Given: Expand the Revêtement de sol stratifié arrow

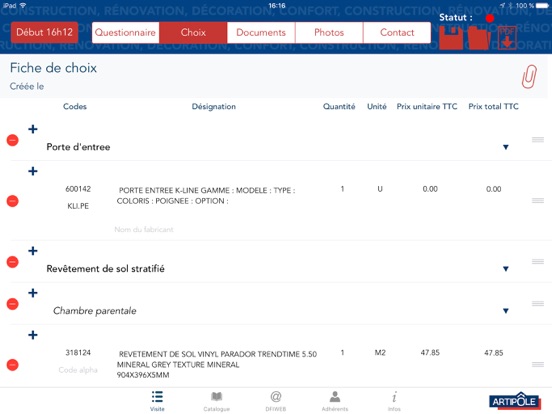Looking at the screenshot, I should [506, 269].
